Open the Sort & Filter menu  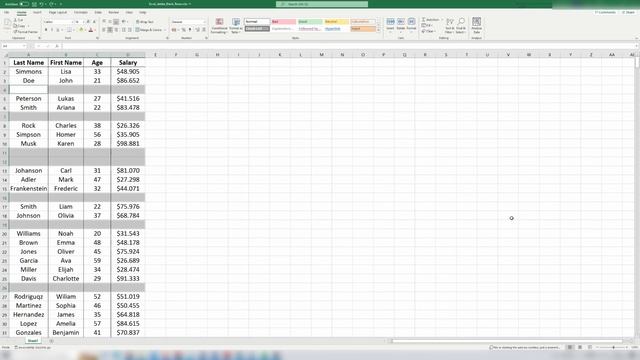coord(449,26)
